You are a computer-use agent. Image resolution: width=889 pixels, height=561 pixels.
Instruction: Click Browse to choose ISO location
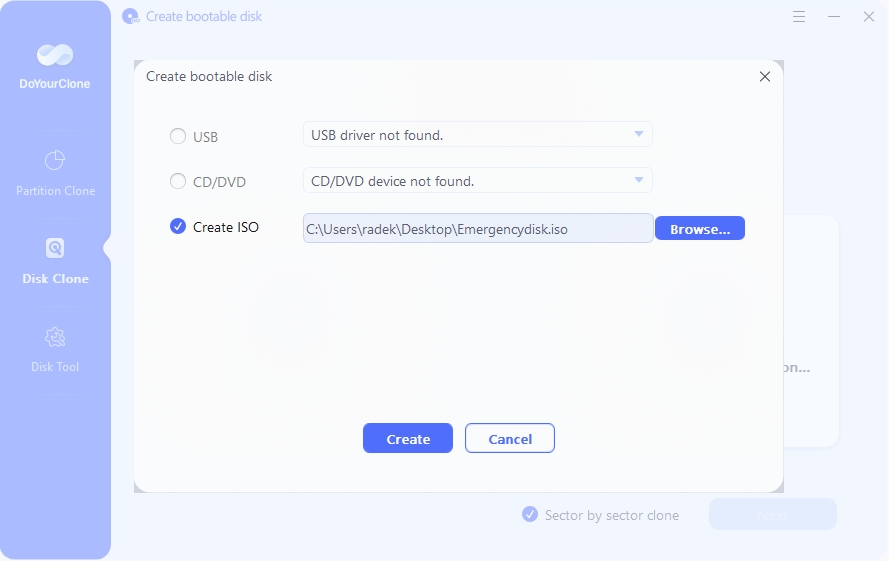coord(700,229)
